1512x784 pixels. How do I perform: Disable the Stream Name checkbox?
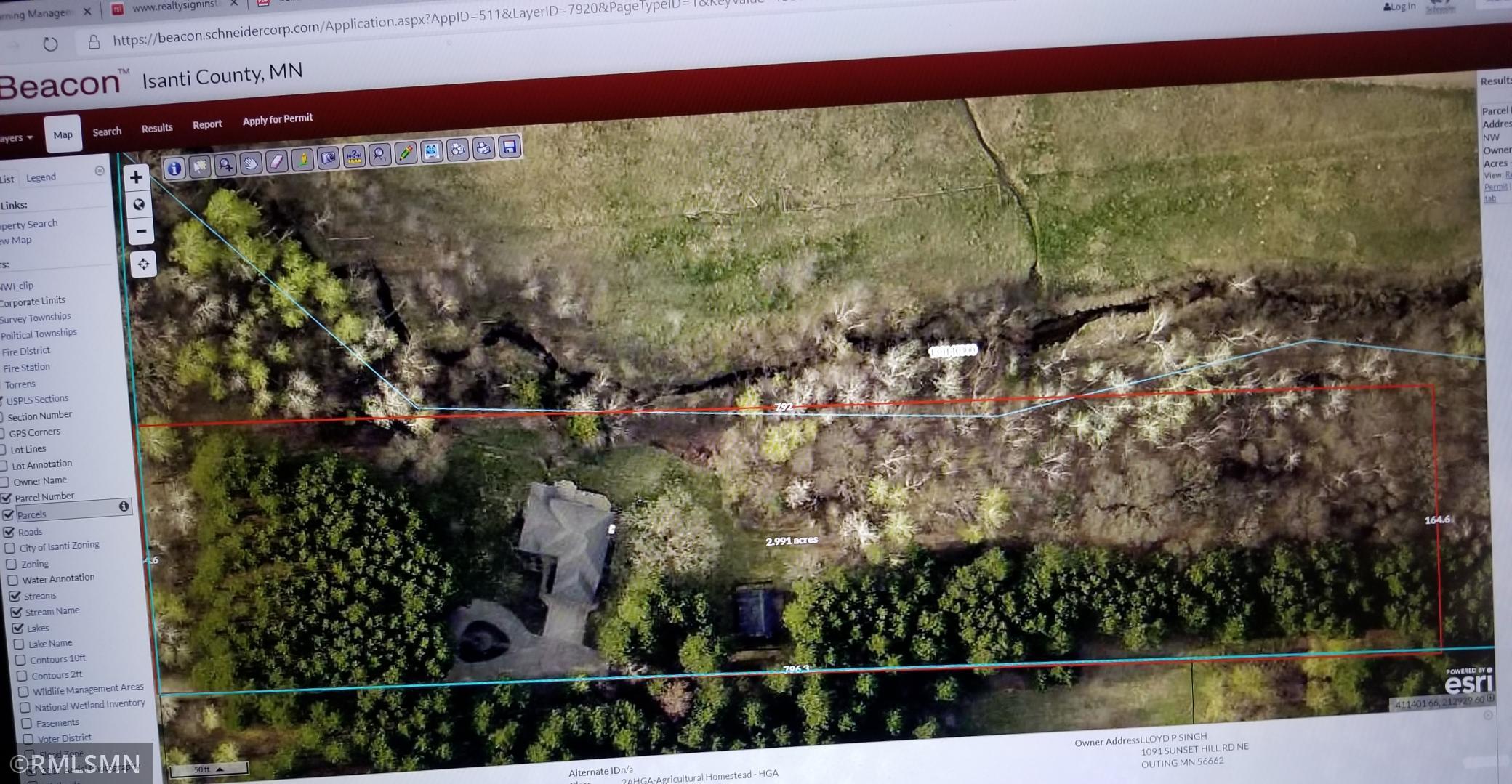pyautogui.click(x=16, y=613)
